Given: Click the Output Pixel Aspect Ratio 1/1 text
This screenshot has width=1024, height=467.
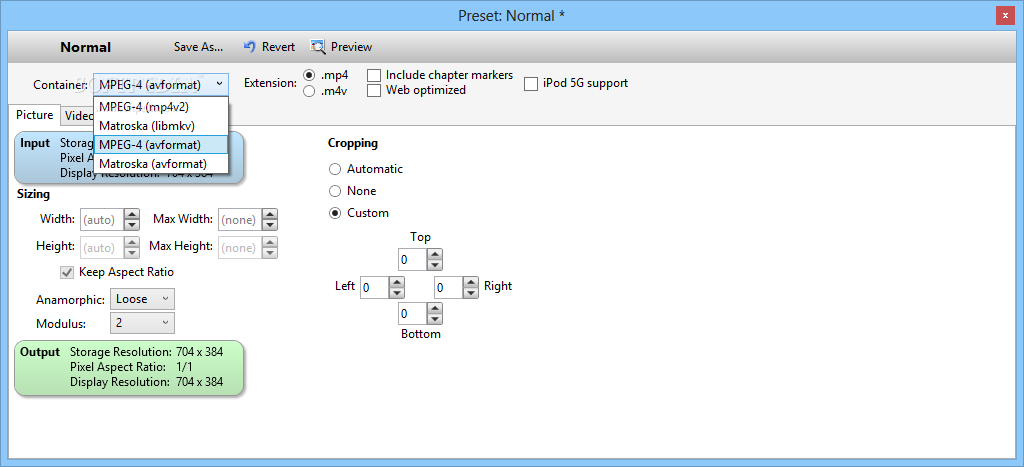Looking at the screenshot, I should click(131, 367).
